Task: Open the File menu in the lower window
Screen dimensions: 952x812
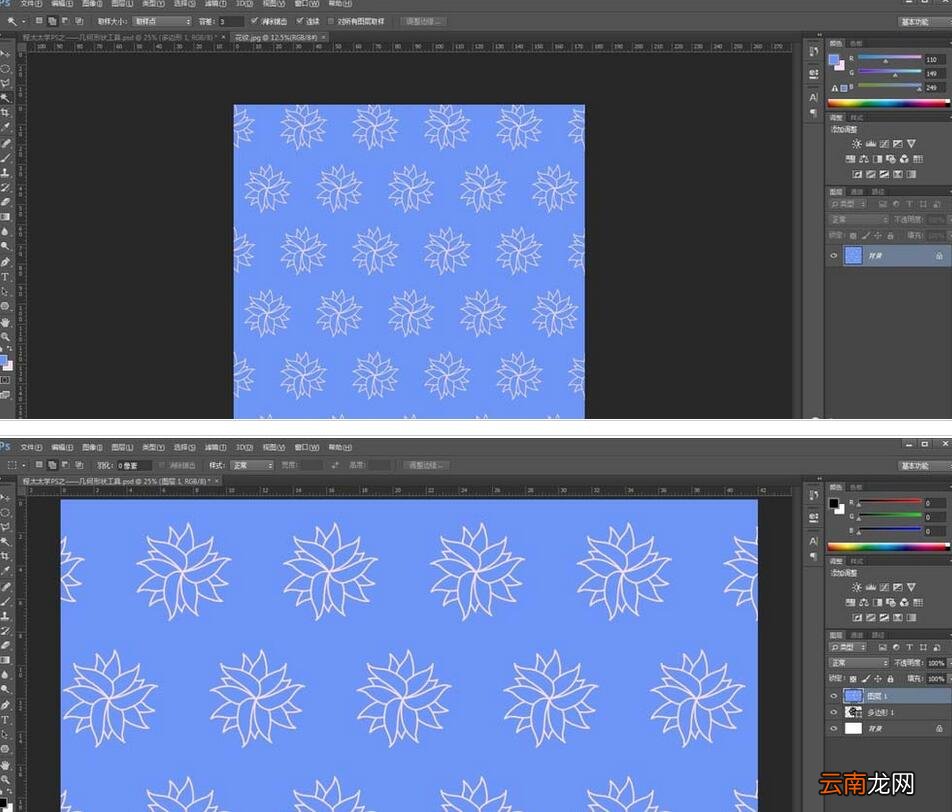Action: click(x=31, y=447)
